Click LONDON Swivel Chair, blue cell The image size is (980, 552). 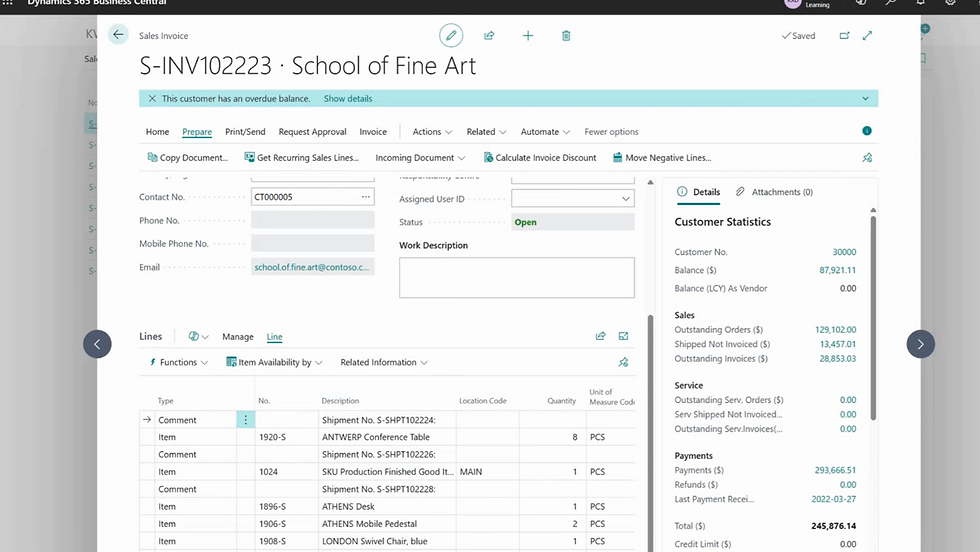coord(388,541)
